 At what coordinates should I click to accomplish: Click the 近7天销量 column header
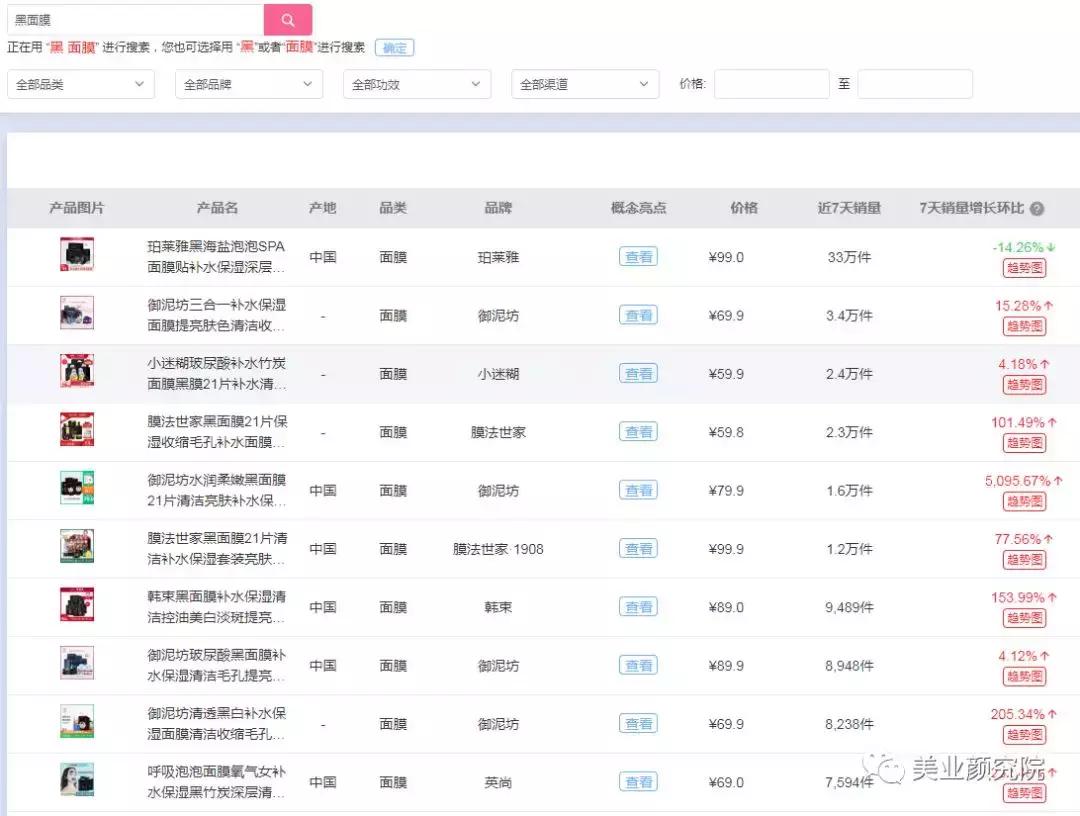click(849, 208)
